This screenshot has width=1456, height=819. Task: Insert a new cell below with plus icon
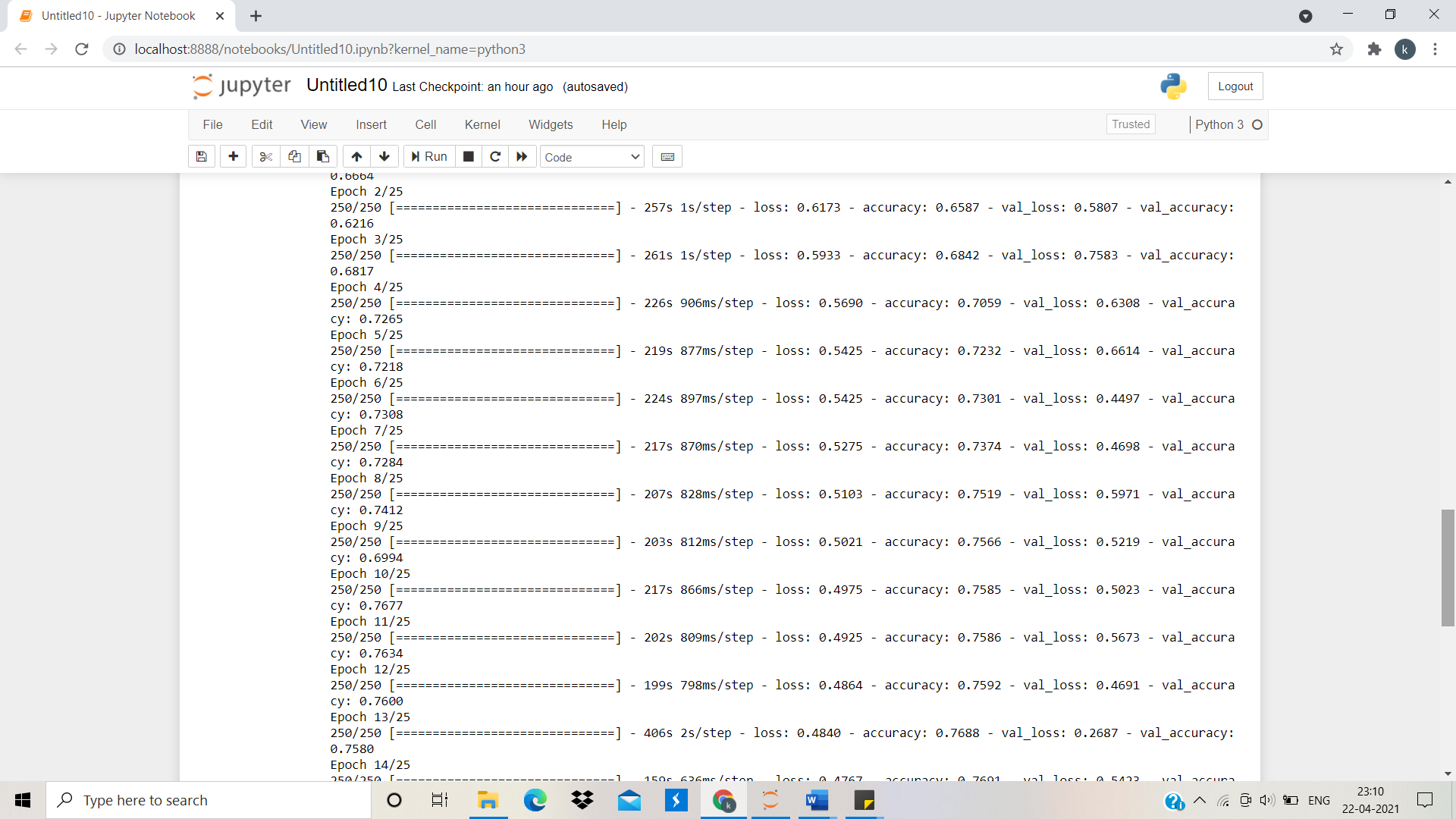(233, 156)
